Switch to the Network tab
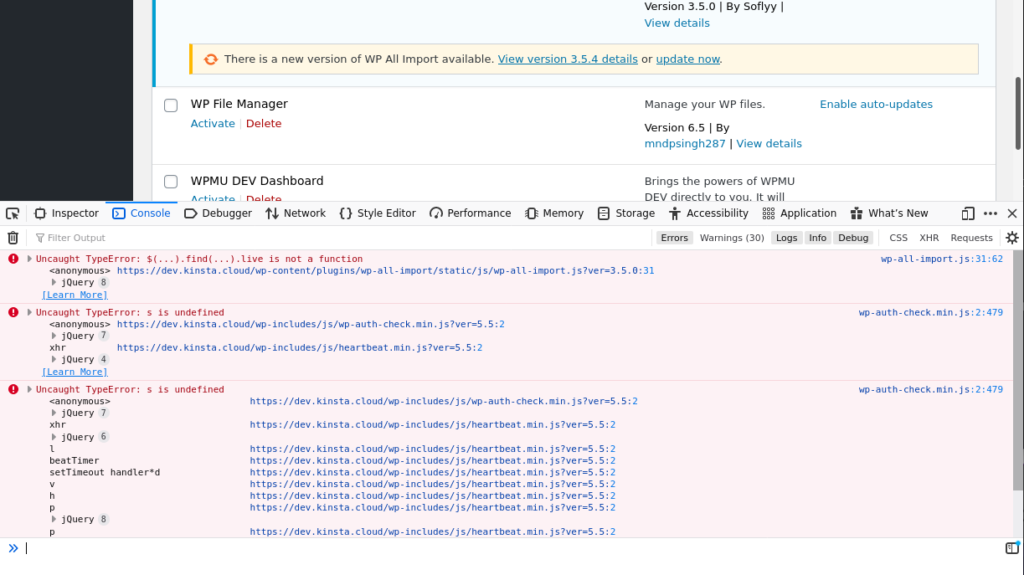 tap(295, 213)
